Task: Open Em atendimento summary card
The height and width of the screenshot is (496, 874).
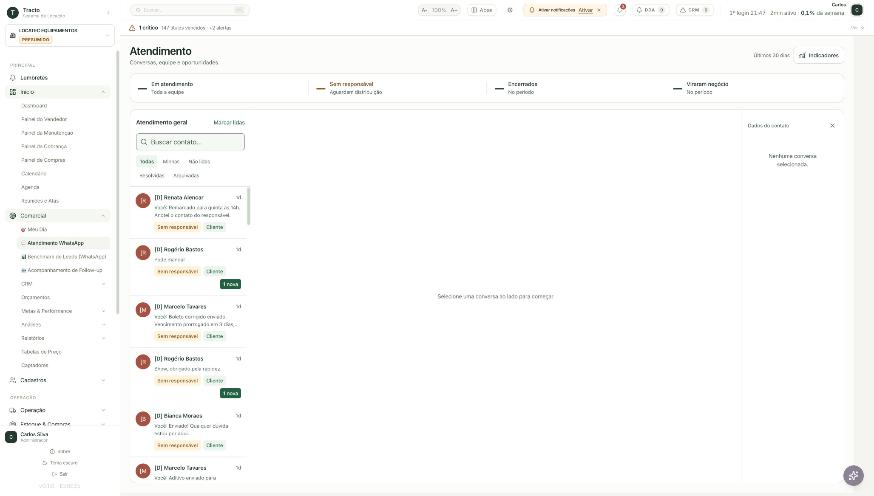Action: [219, 88]
